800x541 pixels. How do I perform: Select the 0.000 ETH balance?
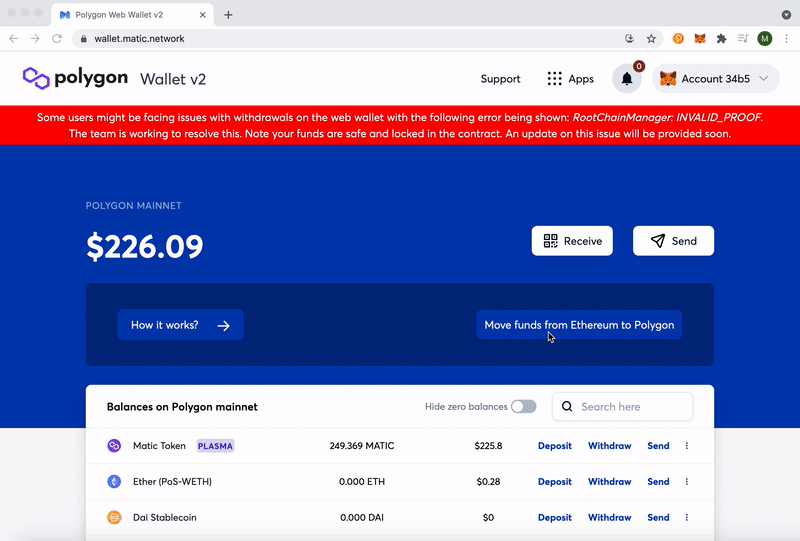tap(362, 481)
